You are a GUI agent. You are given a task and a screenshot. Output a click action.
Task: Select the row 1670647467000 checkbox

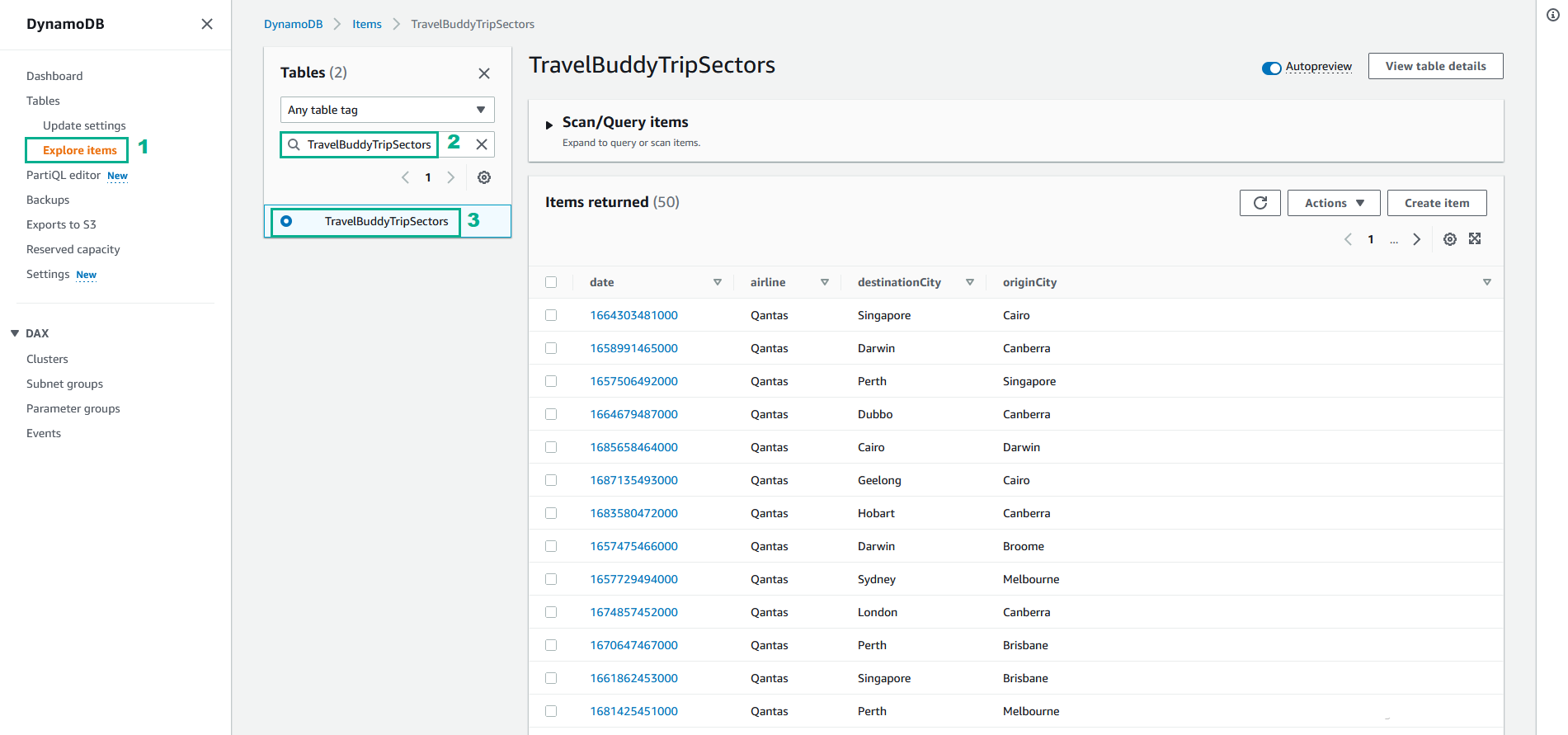point(551,645)
